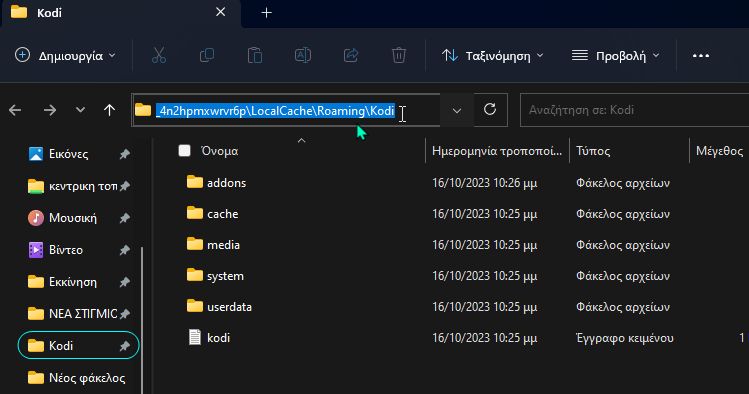Click the Αναζήτηση σε: Kodi search box
749x394 pixels.
click(634, 110)
